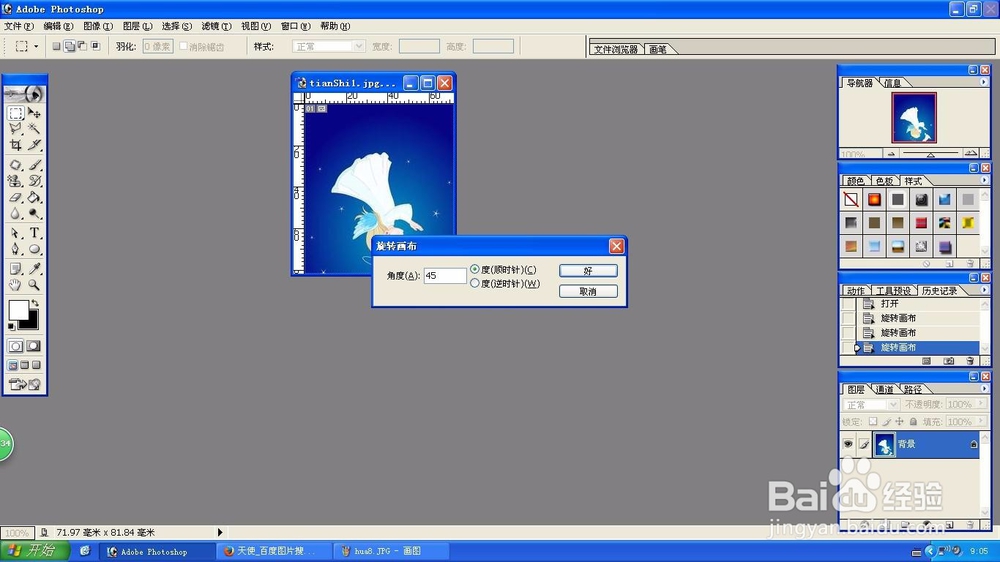Open the Navigator panel flyout menu

point(983,82)
